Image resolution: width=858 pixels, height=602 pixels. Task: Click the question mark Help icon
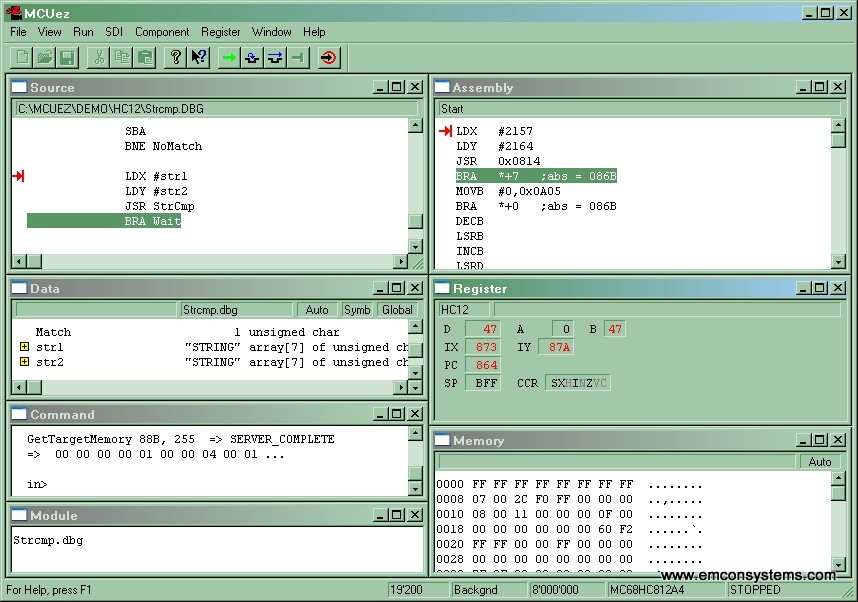(x=176, y=57)
